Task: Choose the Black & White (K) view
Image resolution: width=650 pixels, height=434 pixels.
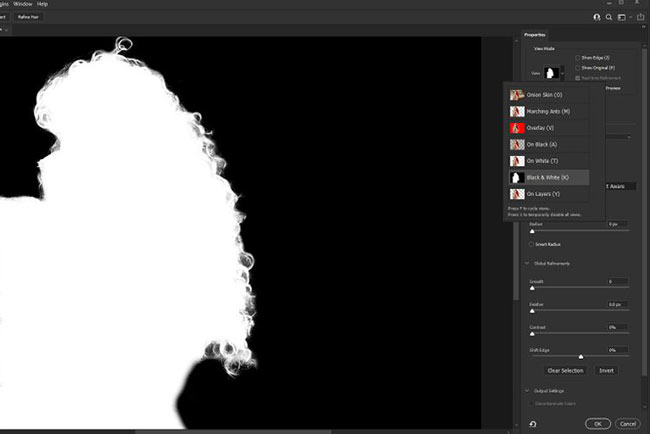Action: coord(549,177)
